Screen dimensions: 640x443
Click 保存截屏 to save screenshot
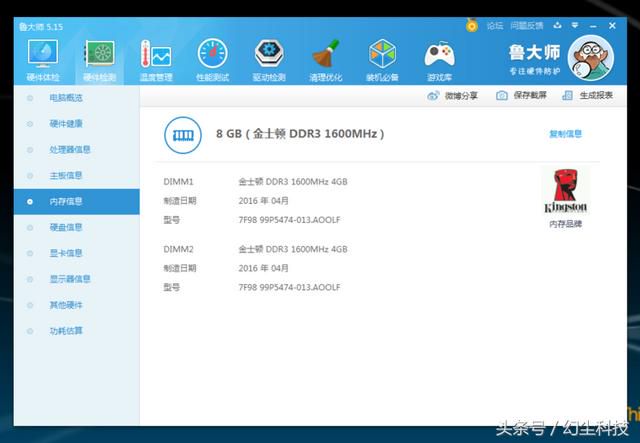521,96
